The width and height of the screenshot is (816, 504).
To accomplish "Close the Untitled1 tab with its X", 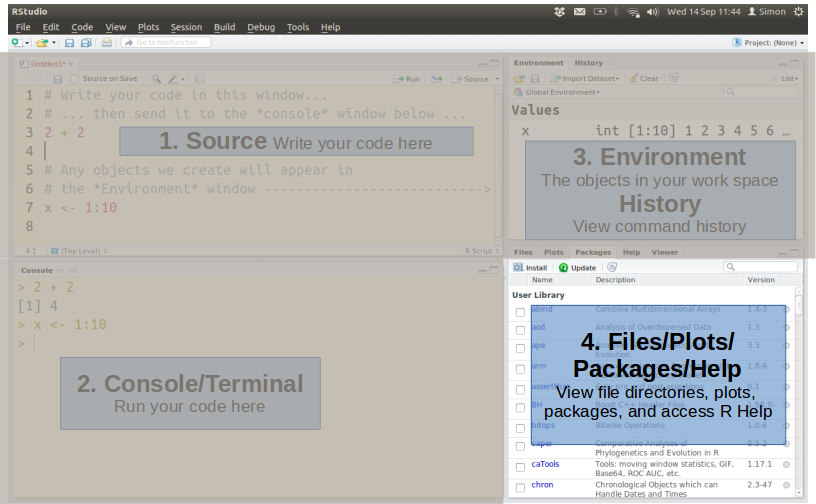I will click(x=71, y=65).
